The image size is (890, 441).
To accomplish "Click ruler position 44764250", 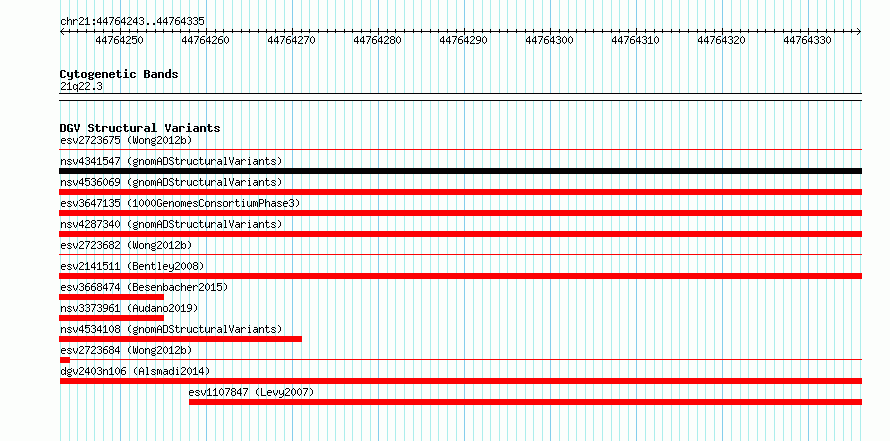I will [120, 40].
